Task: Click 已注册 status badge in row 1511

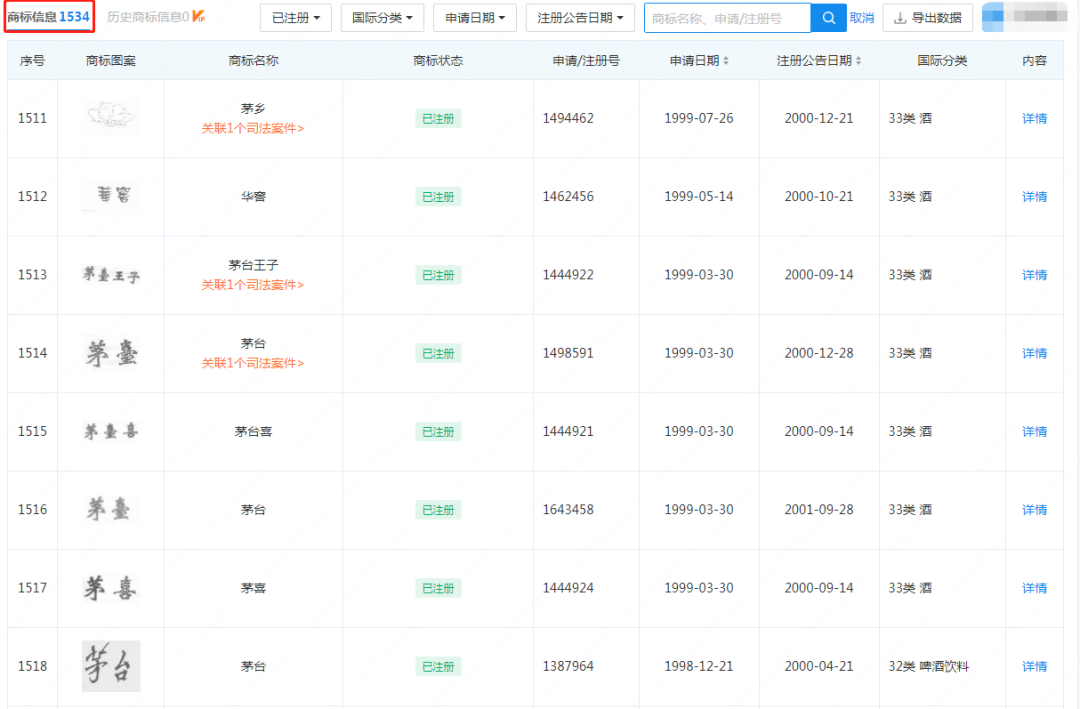Action: coord(438,119)
